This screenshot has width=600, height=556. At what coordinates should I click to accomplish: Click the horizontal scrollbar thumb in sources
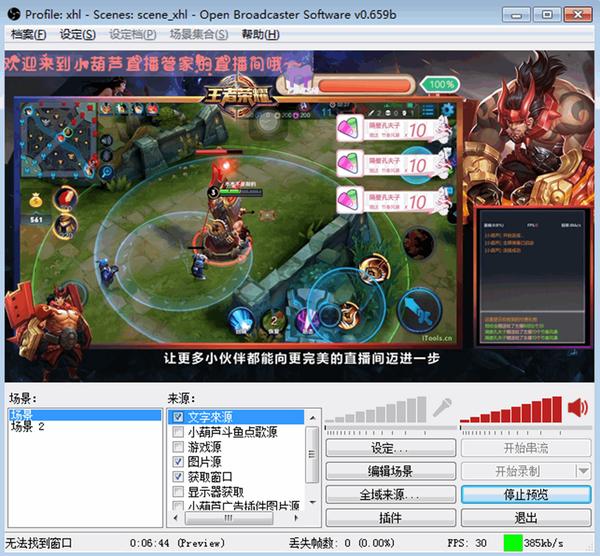coord(229,518)
